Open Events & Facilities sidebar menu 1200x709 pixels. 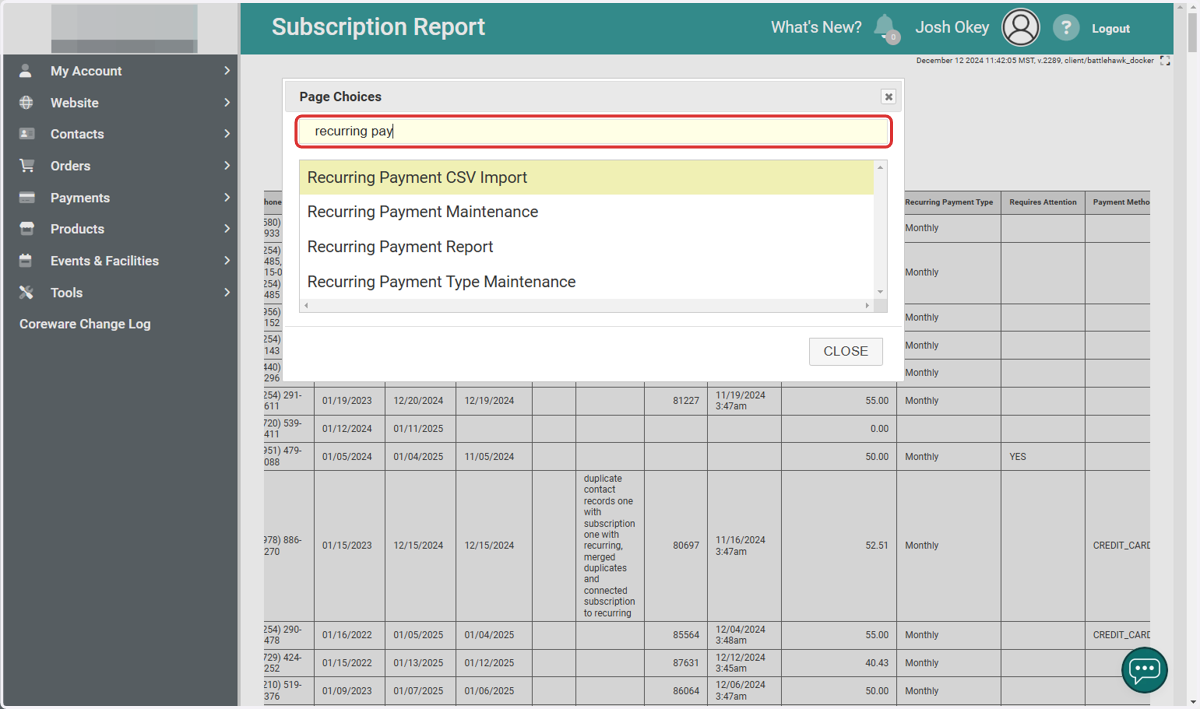coord(120,261)
